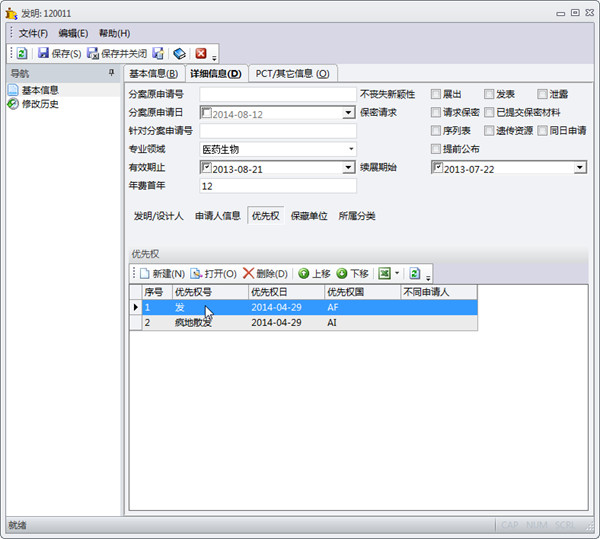Click the green Move Up (上移) arrow icon

point(303,274)
